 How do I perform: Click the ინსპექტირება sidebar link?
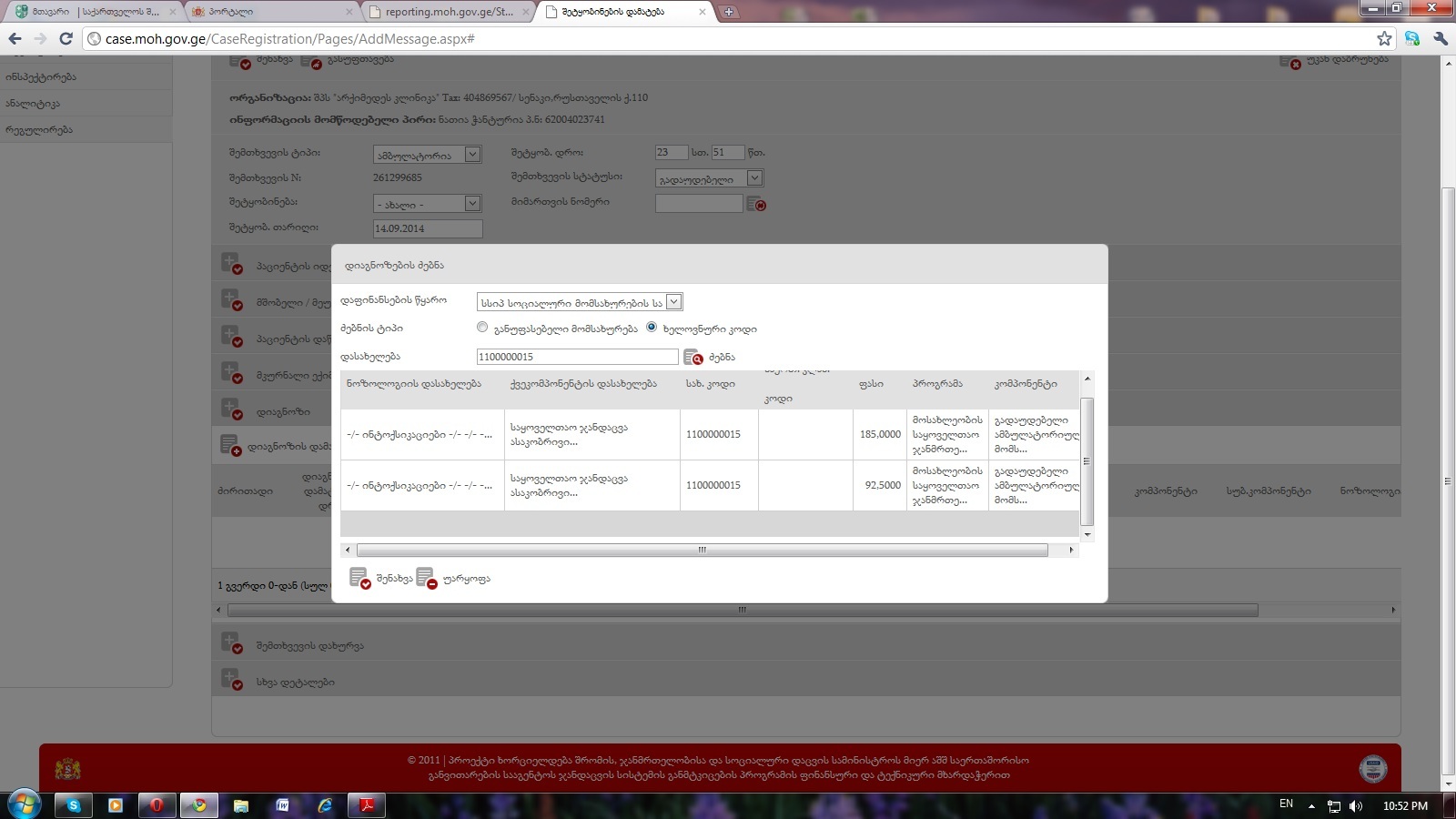(41, 77)
